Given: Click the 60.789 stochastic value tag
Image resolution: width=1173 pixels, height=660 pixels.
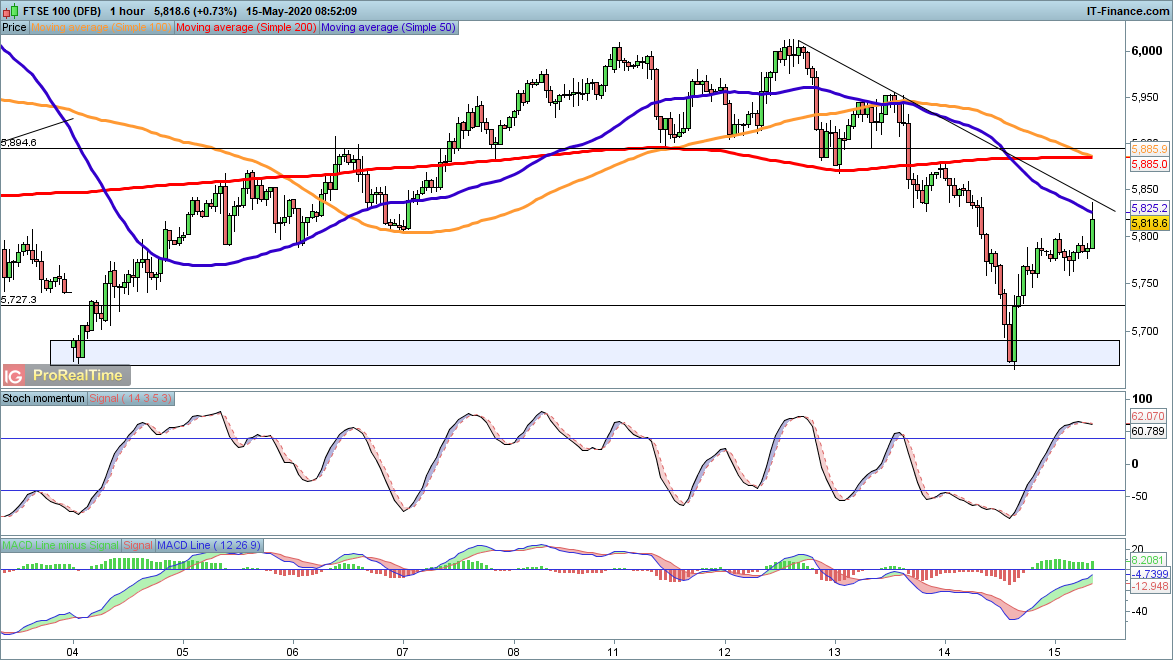Looking at the screenshot, I should [x=1148, y=431].
